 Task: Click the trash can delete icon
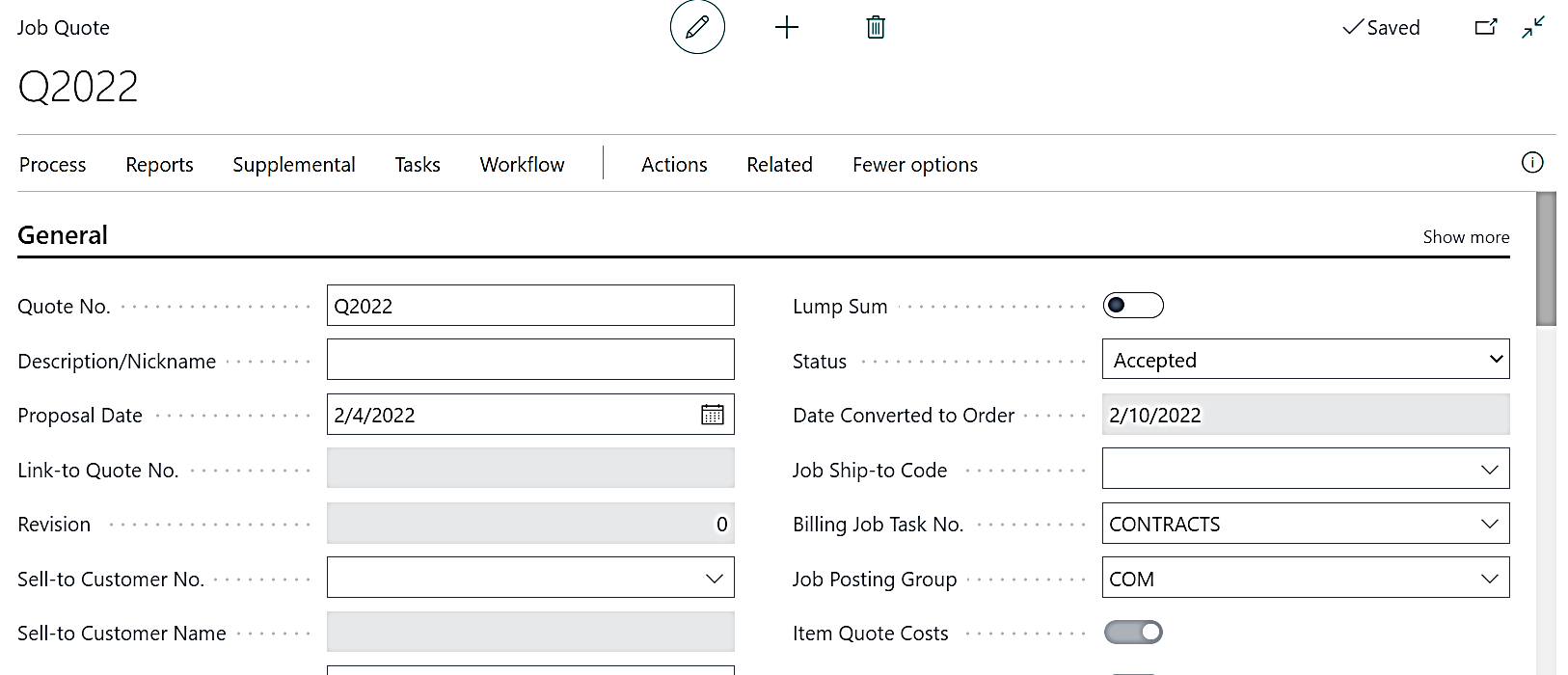pos(876,27)
